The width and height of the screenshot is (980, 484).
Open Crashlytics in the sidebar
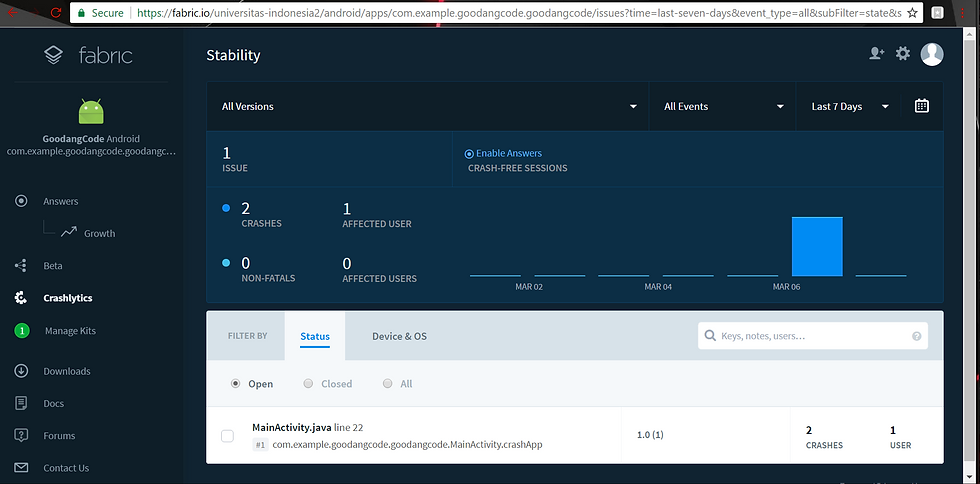click(x=68, y=298)
